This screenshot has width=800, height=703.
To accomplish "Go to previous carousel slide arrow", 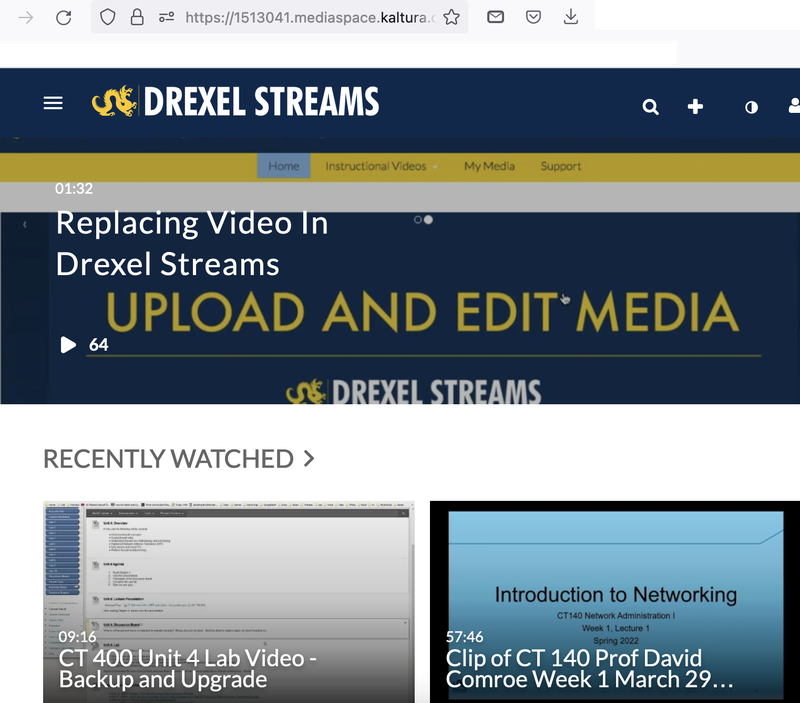I will pos(24,224).
